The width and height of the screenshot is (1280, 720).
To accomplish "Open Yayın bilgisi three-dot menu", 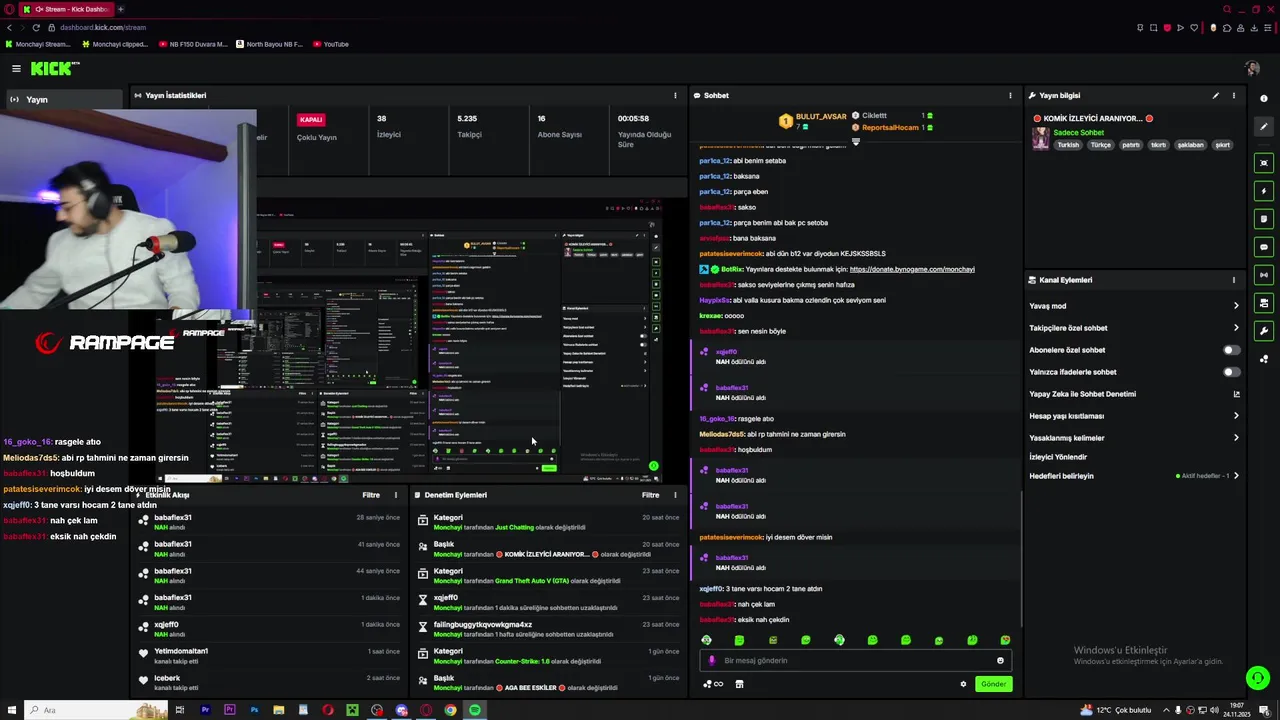I will coord(1234,96).
